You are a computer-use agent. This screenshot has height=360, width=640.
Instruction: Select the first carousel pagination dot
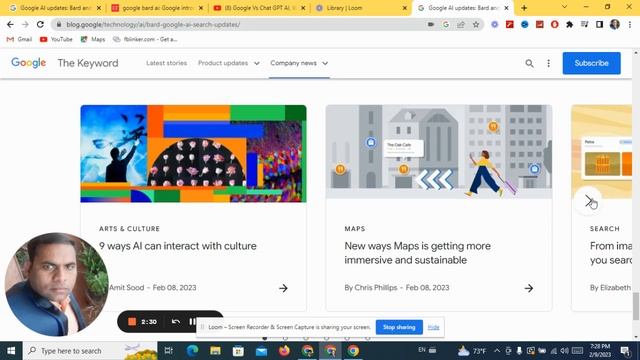(x=264, y=338)
